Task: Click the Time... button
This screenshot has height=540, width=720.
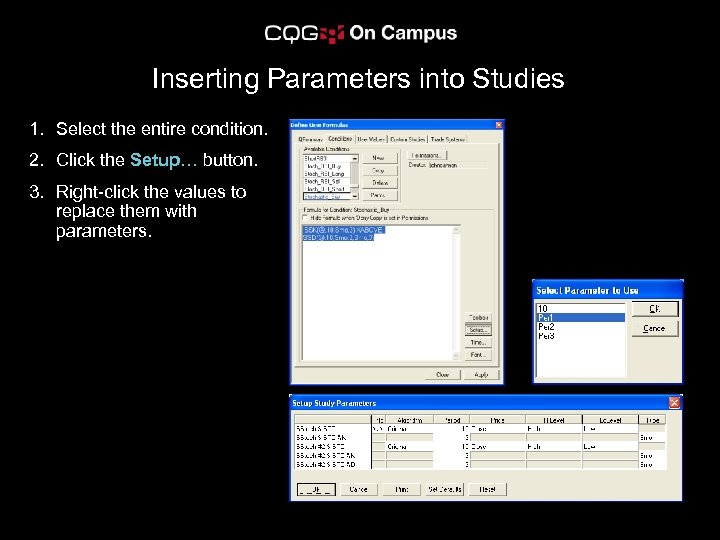Action: coord(478,343)
